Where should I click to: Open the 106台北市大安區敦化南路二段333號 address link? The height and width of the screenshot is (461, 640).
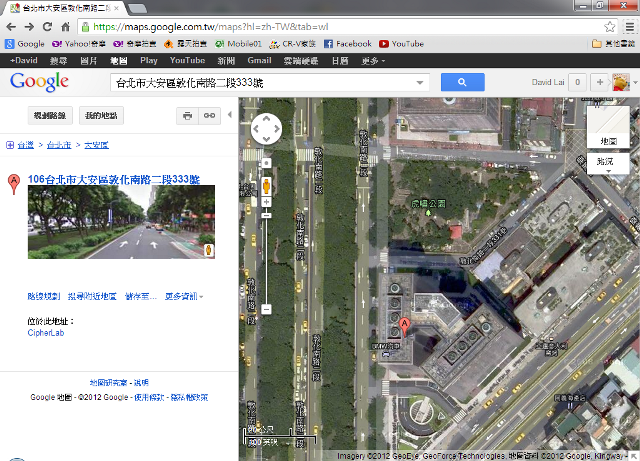pos(114,179)
